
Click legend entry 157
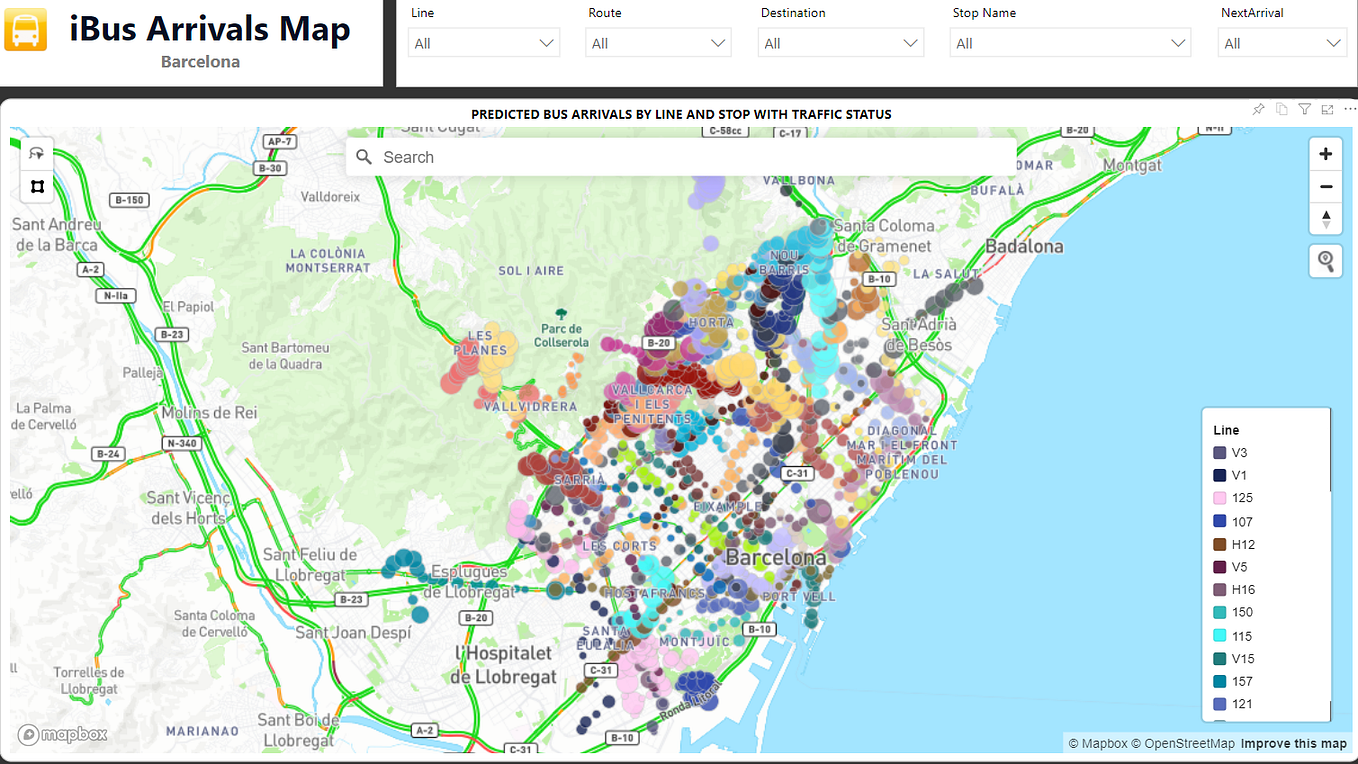[x=1233, y=681]
